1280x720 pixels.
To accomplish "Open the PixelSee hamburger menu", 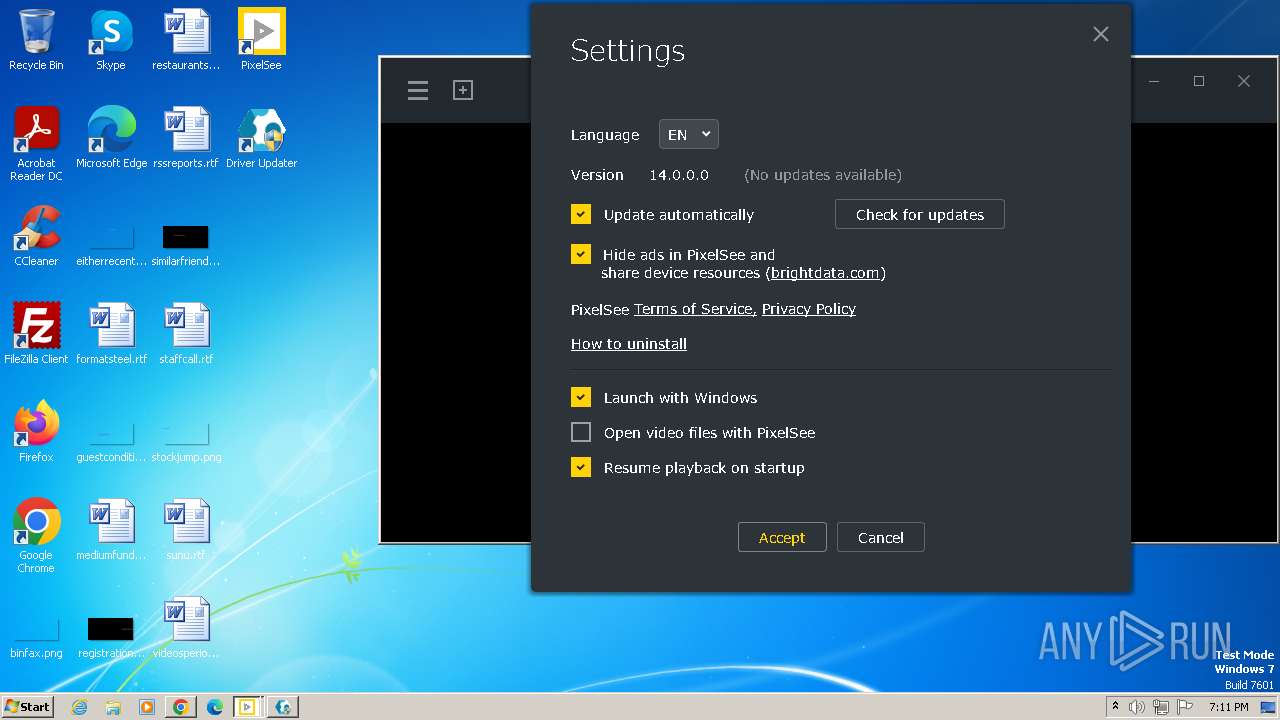I will click(418, 91).
